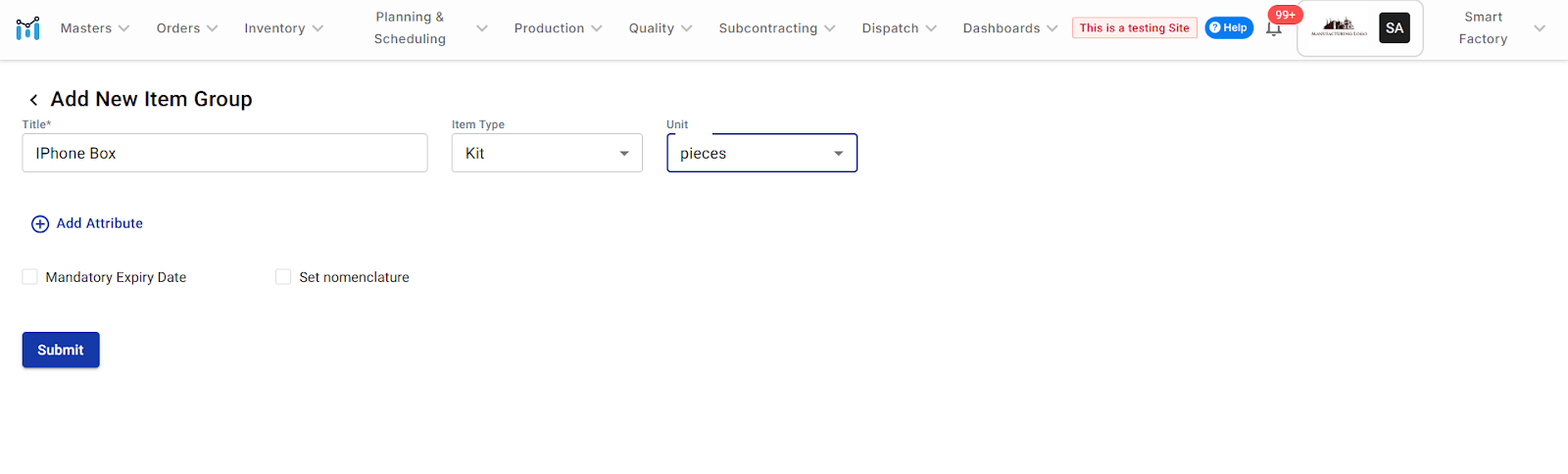The width and height of the screenshot is (1568, 474).
Task: Open the Masters menu
Action: click(x=94, y=28)
